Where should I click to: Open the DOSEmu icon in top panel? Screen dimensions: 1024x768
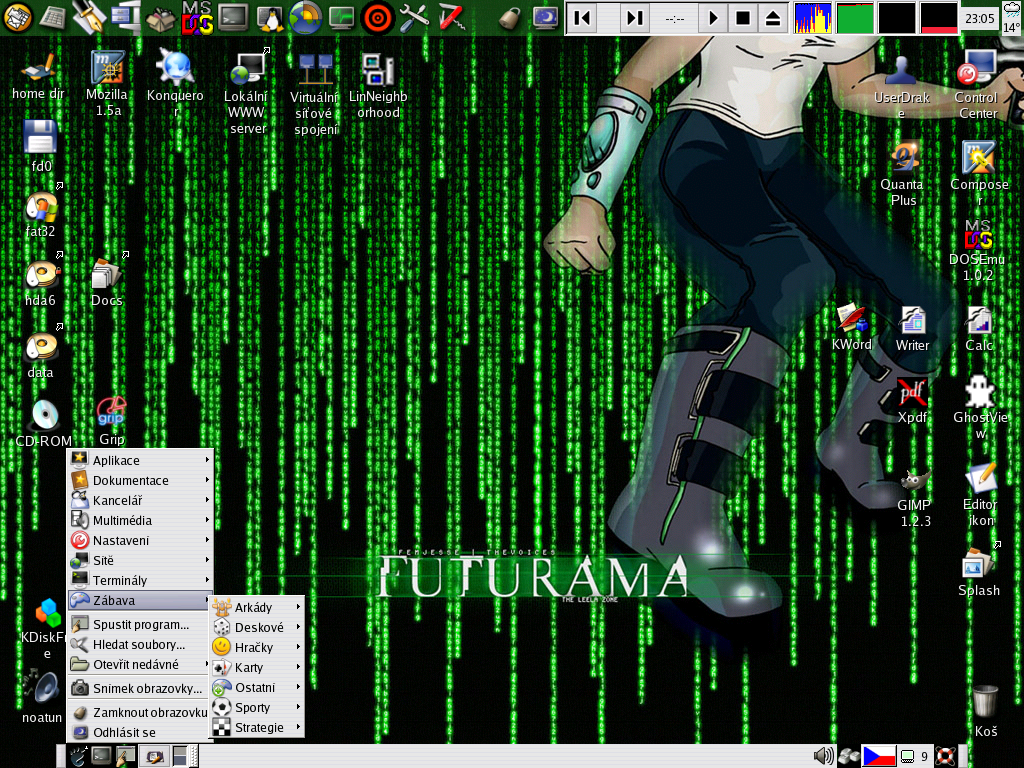pos(196,16)
